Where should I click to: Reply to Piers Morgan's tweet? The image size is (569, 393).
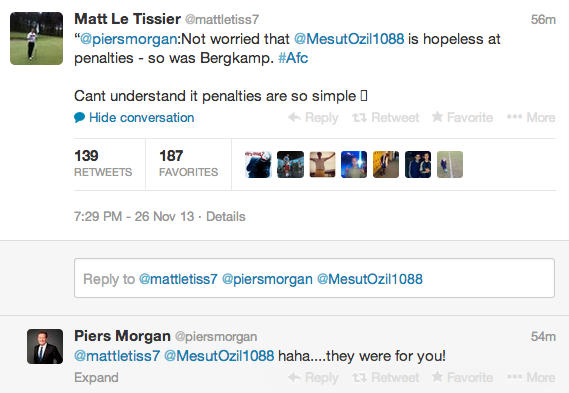coord(314,377)
